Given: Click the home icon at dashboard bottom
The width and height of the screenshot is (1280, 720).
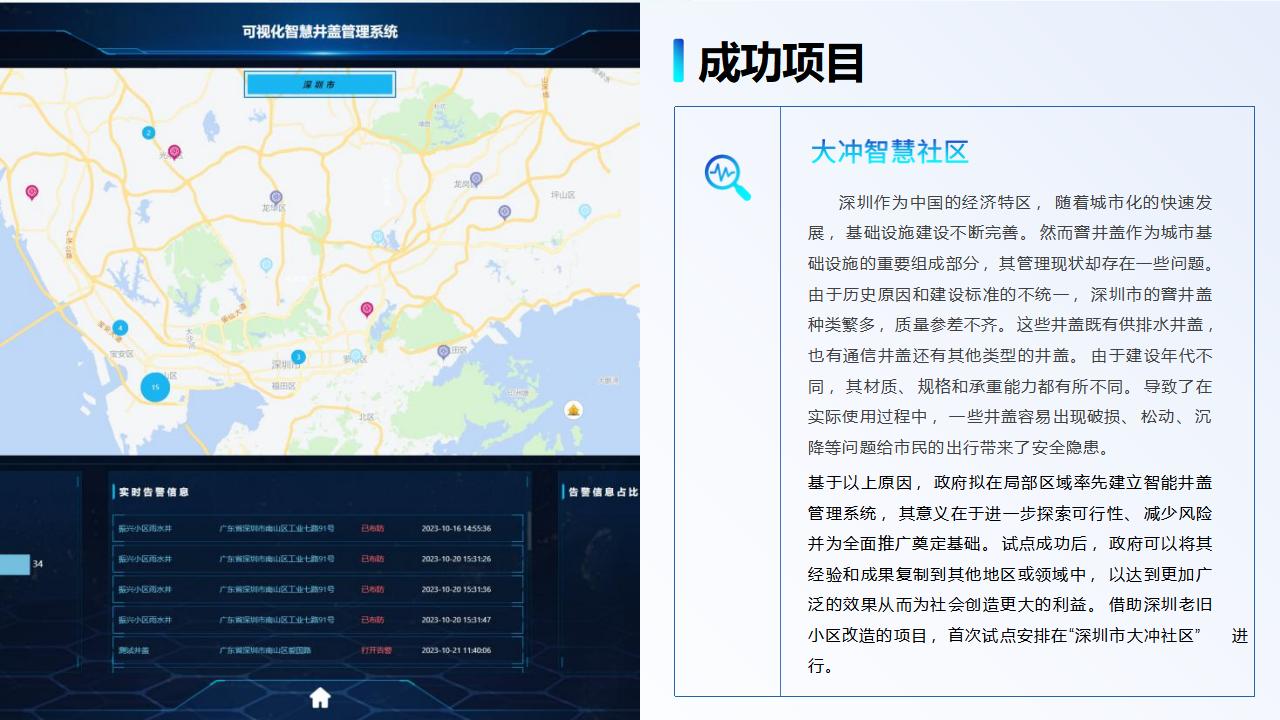Looking at the screenshot, I should pyautogui.click(x=320, y=698).
